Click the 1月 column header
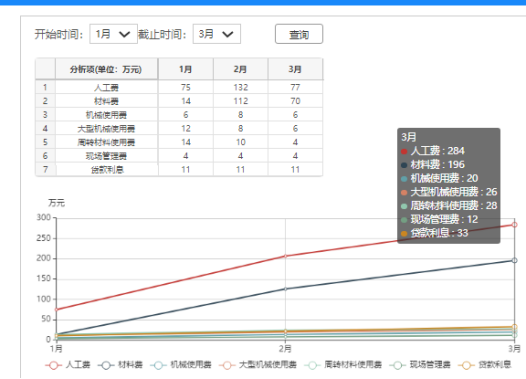The height and width of the screenshot is (379, 526). pos(186,69)
